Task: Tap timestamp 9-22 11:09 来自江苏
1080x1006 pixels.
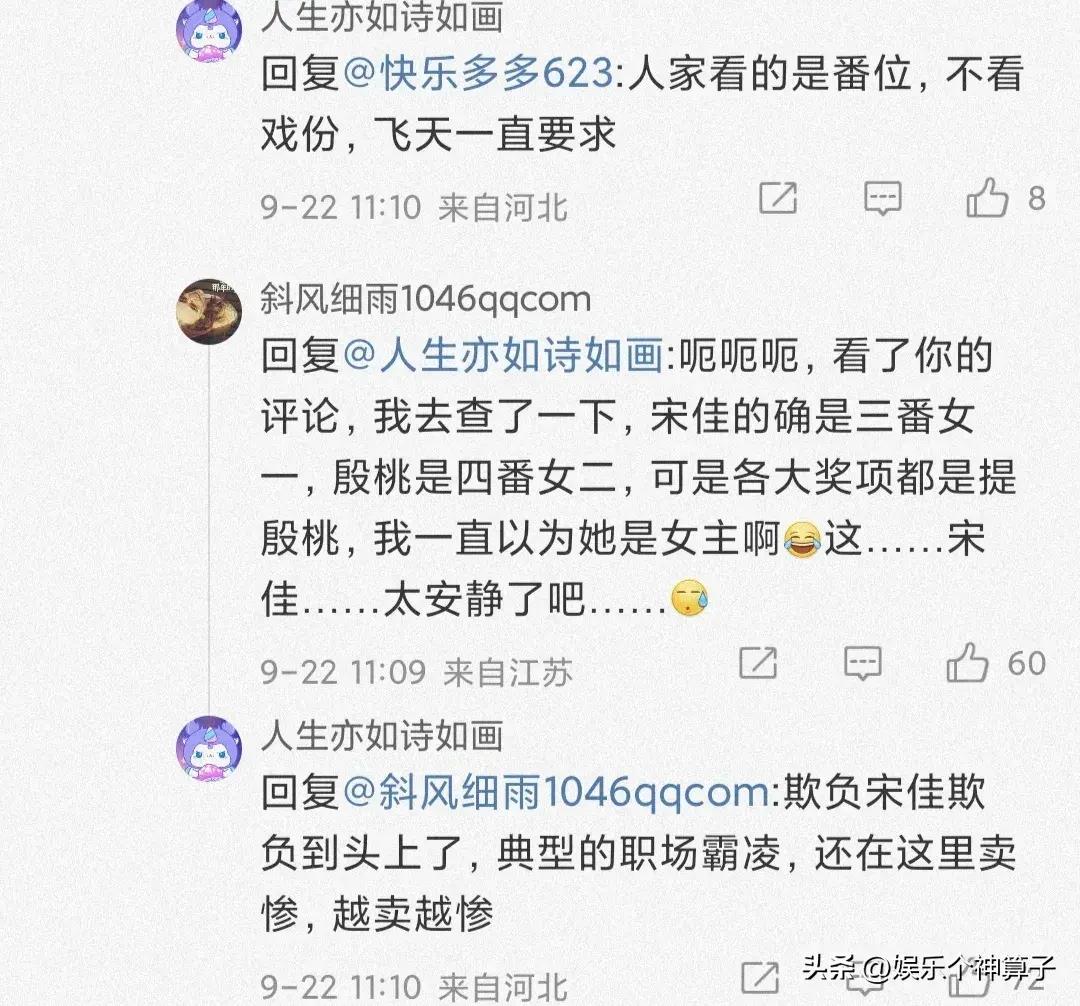Action: (417, 673)
